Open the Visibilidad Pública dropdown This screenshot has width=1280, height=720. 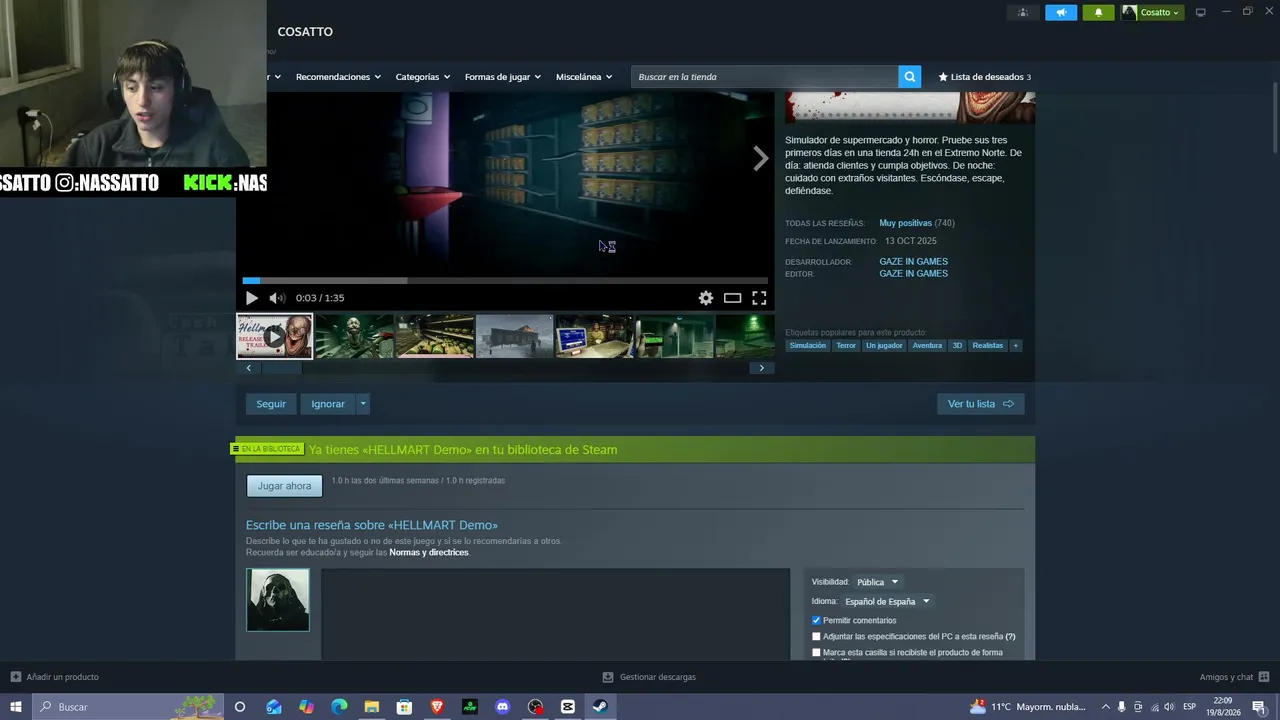tap(877, 582)
